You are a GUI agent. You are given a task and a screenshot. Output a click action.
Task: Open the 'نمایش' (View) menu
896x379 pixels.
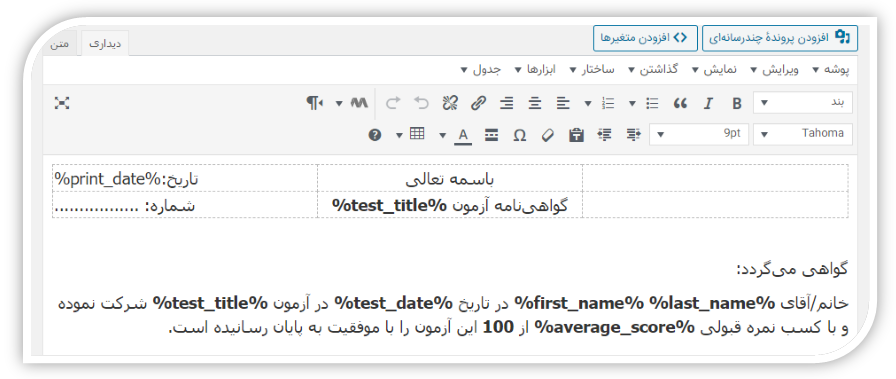pyautogui.click(x=714, y=70)
